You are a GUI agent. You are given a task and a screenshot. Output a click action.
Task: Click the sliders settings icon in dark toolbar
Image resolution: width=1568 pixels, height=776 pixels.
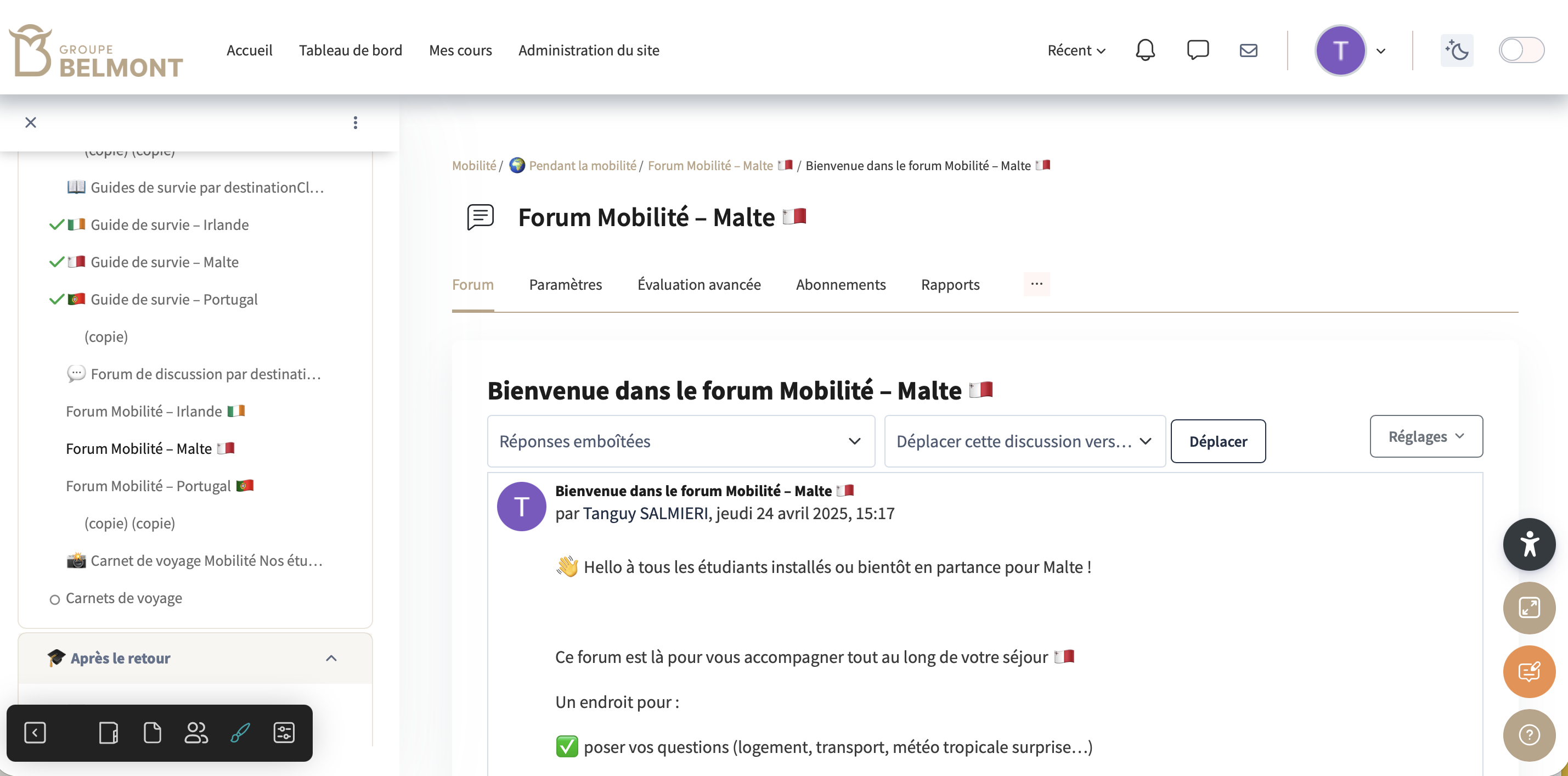tap(284, 732)
